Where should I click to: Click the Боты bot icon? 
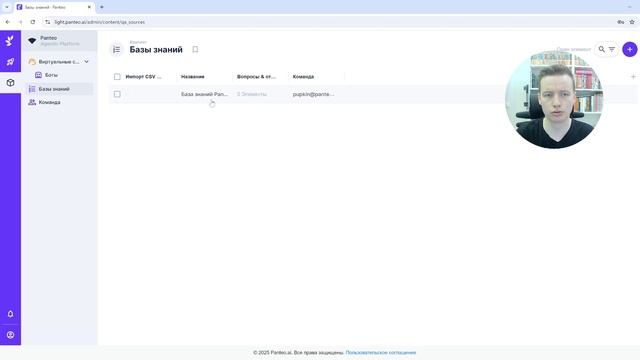(38, 75)
